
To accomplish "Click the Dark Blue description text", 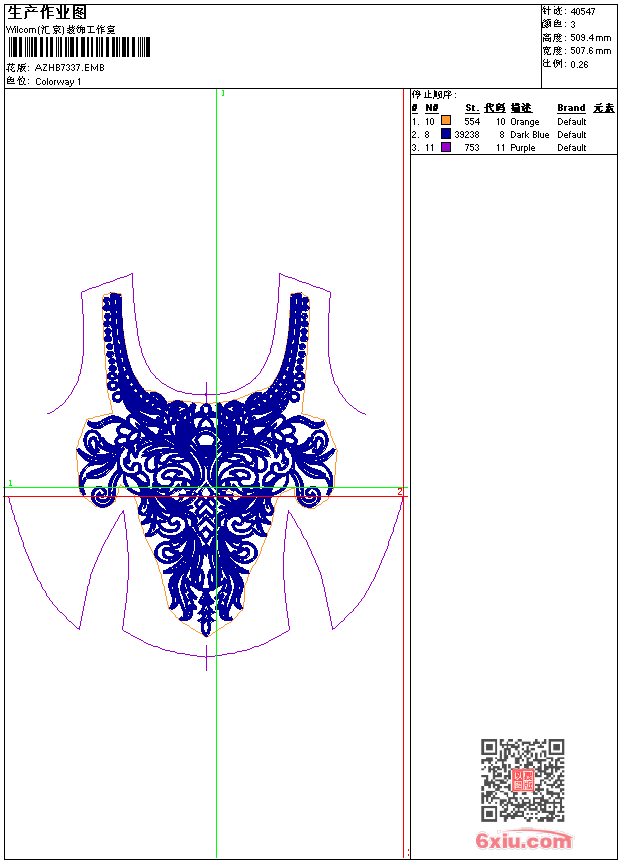I will click(529, 134).
